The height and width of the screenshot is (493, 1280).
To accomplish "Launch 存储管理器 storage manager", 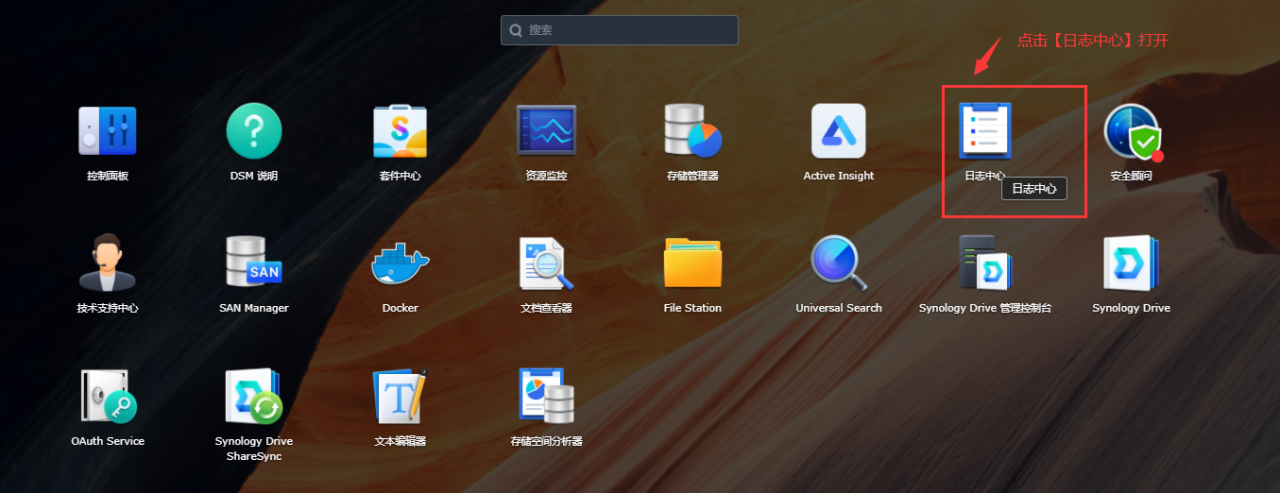I will 692,131.
